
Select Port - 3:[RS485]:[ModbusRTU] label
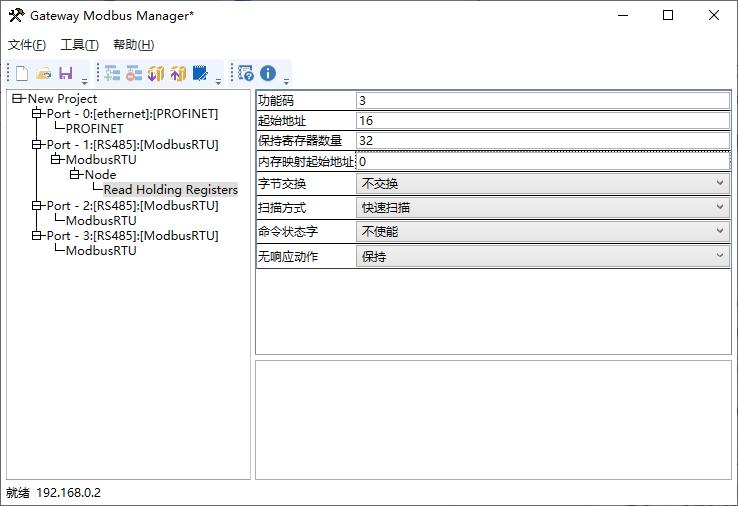[x=132, y=235]
